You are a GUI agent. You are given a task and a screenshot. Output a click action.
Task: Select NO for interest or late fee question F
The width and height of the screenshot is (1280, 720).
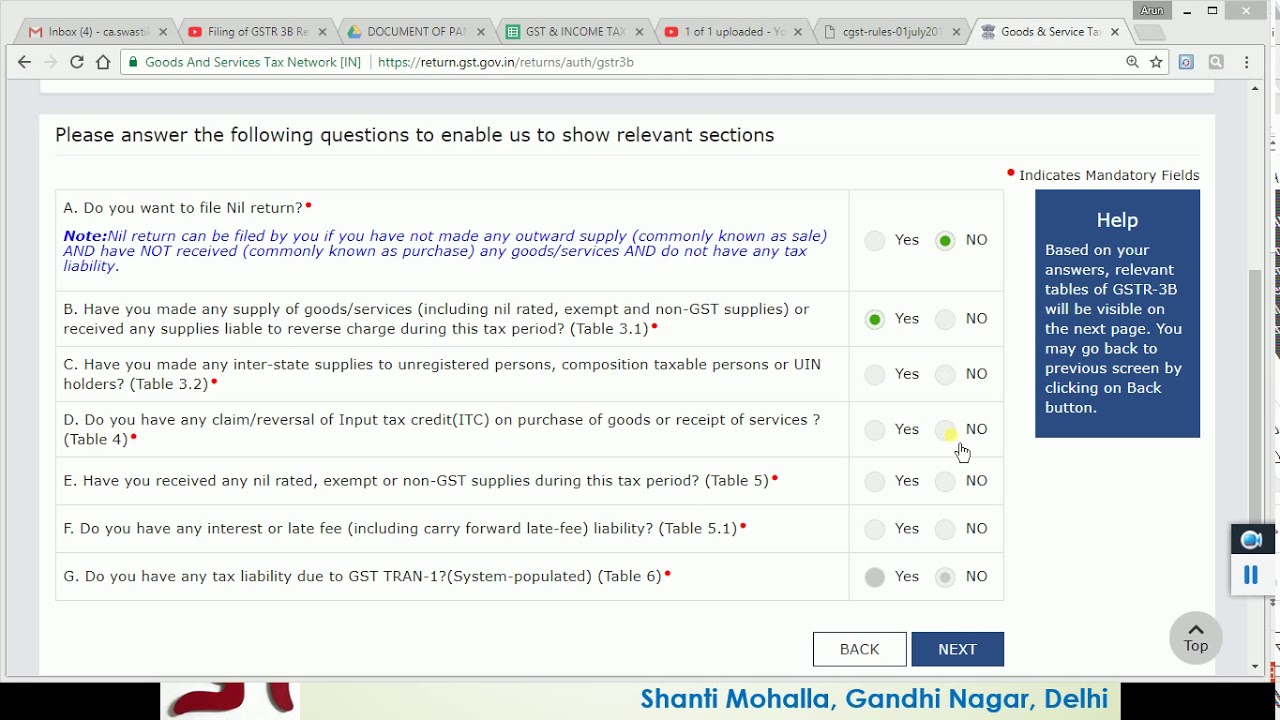coord(945,529)
